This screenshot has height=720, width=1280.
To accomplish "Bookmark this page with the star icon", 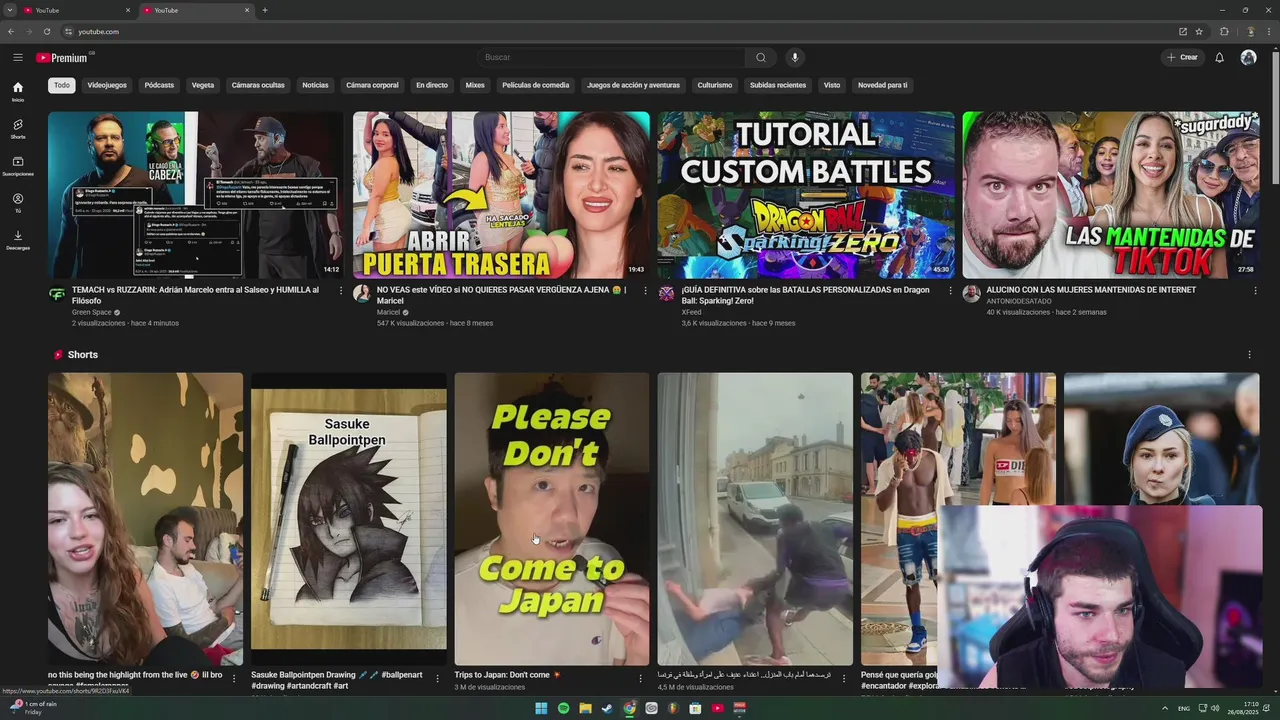I will click(x=1199, y=31).
